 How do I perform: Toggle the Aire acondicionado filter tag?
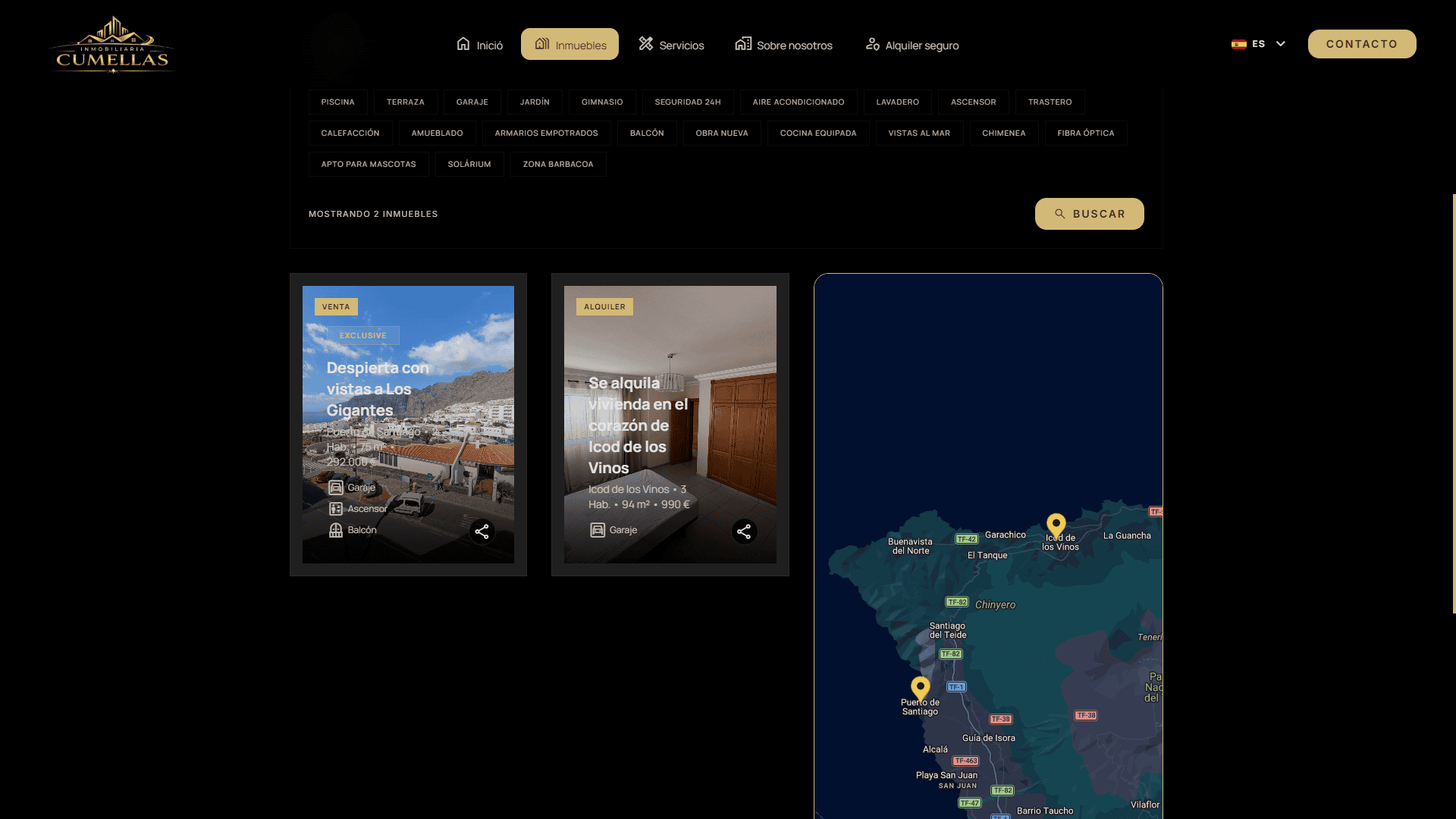pos(799,102)
